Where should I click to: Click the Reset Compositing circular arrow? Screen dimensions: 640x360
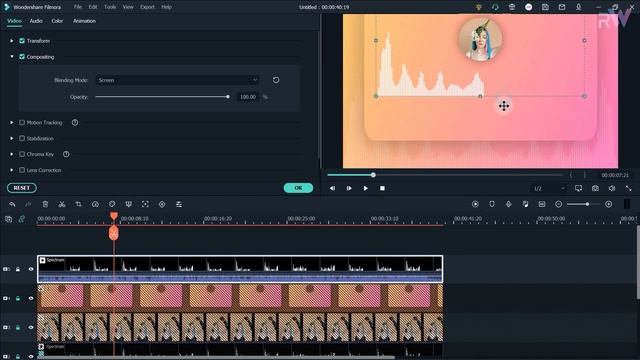click(276, 80)
